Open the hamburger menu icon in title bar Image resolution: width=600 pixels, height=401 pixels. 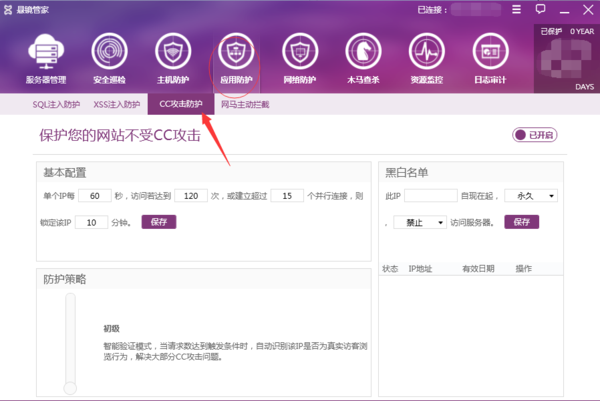pos(517,9)
